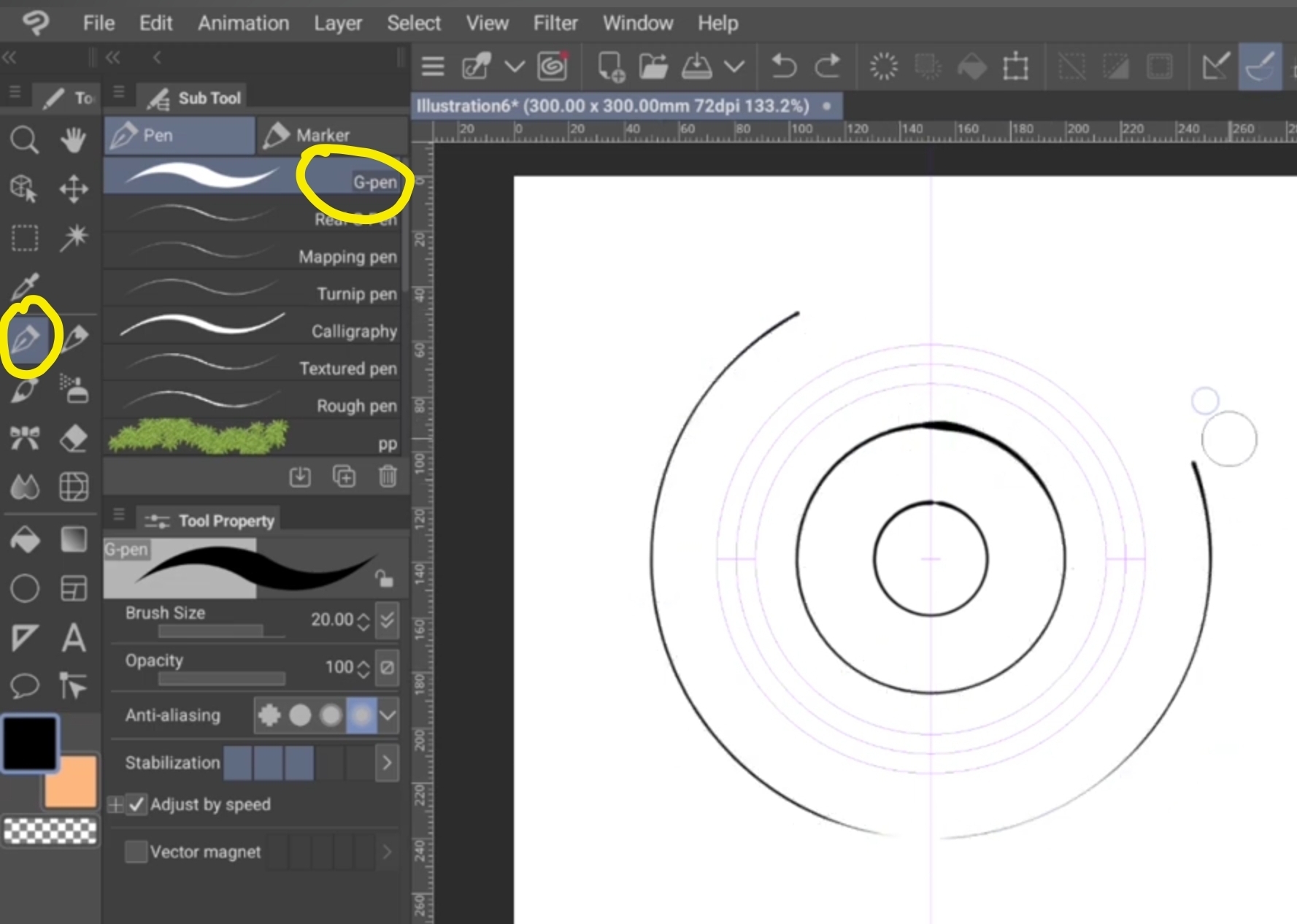Expand the Stabilization settings arrow
1297x924 pixels.
[x=388, y=763]
